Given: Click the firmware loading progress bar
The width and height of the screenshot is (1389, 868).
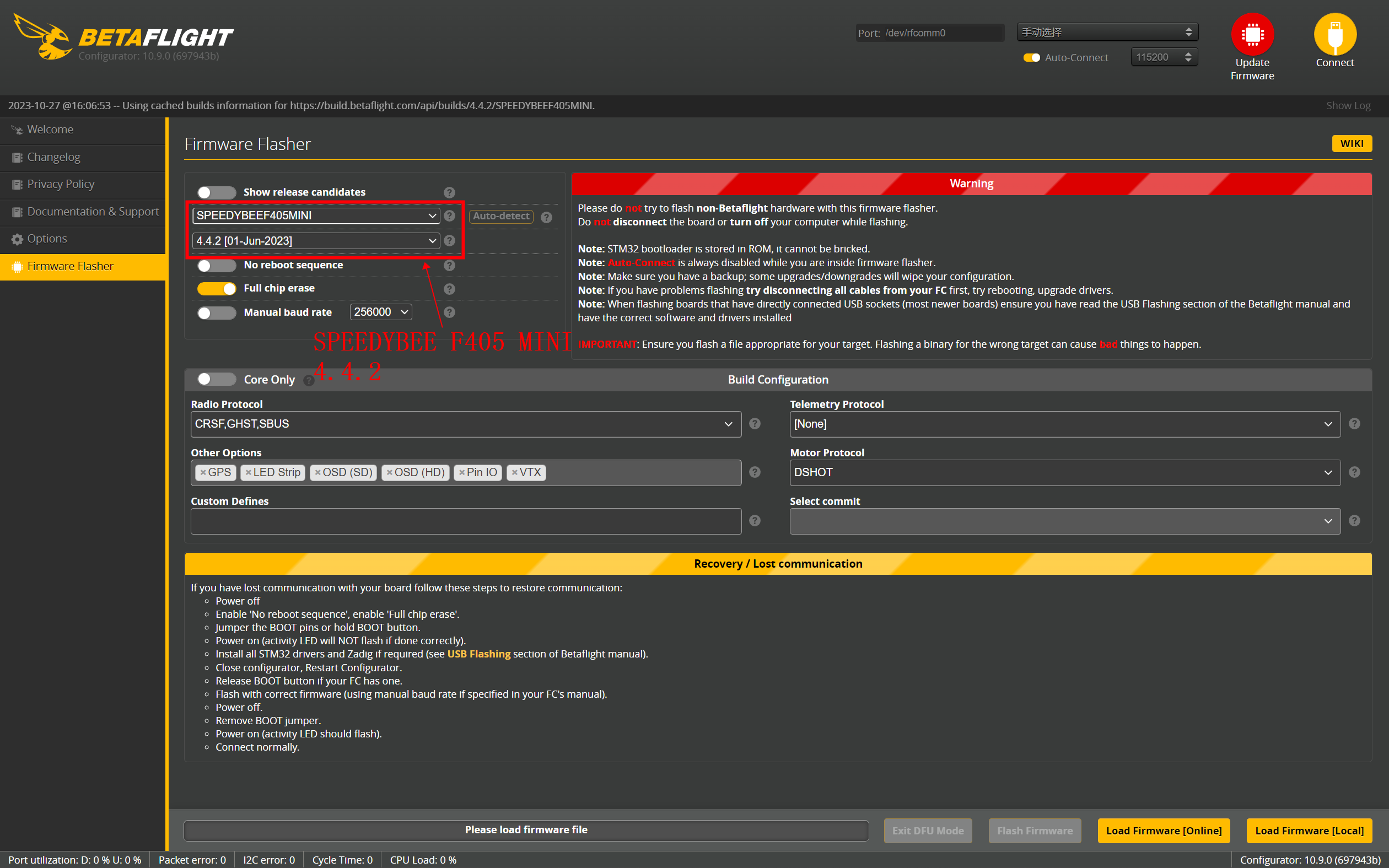Looking at the screenshot, I should click(x=526, y=830).
